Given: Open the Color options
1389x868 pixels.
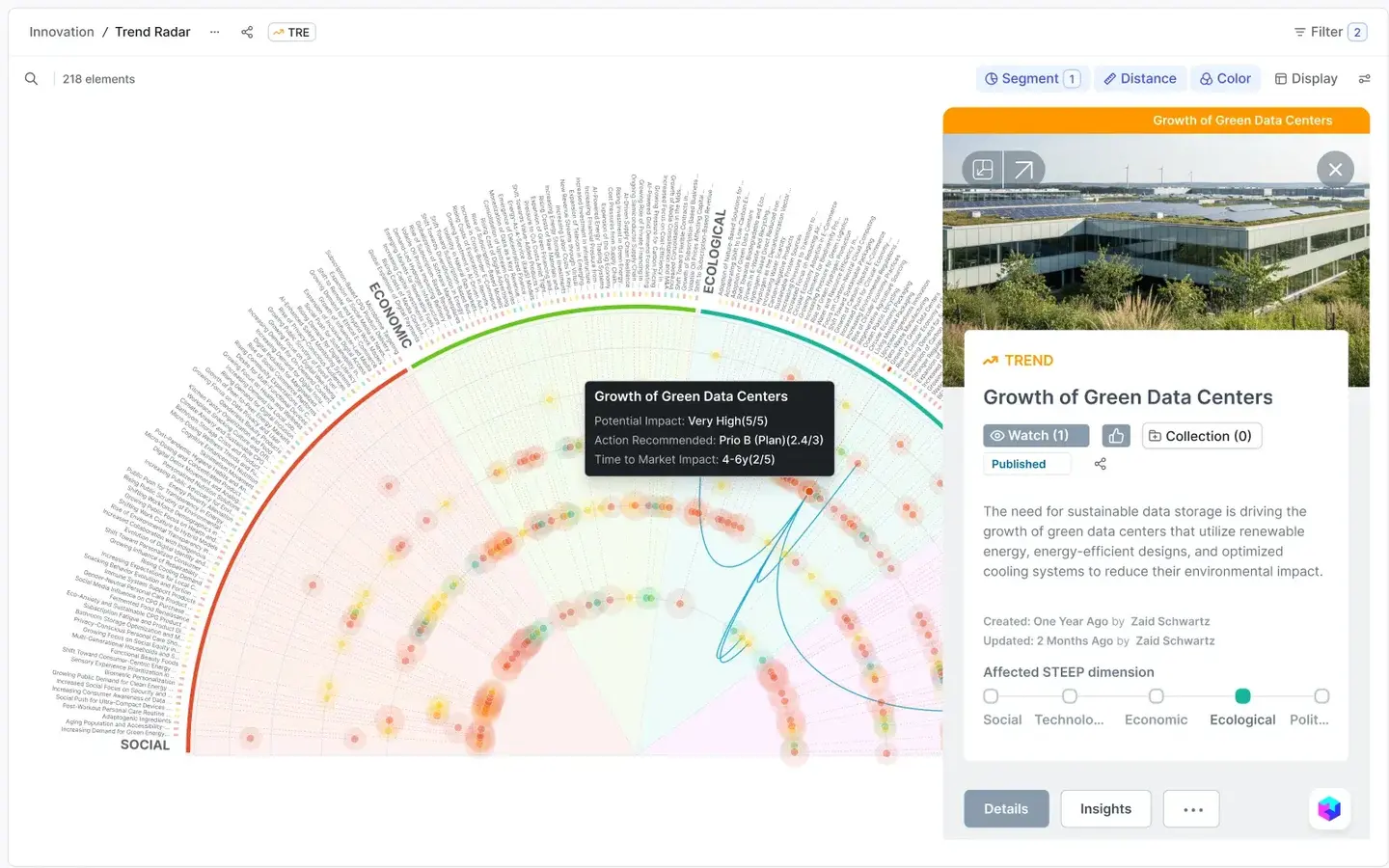Looking at the screenshot, I should click(1225, 79).
